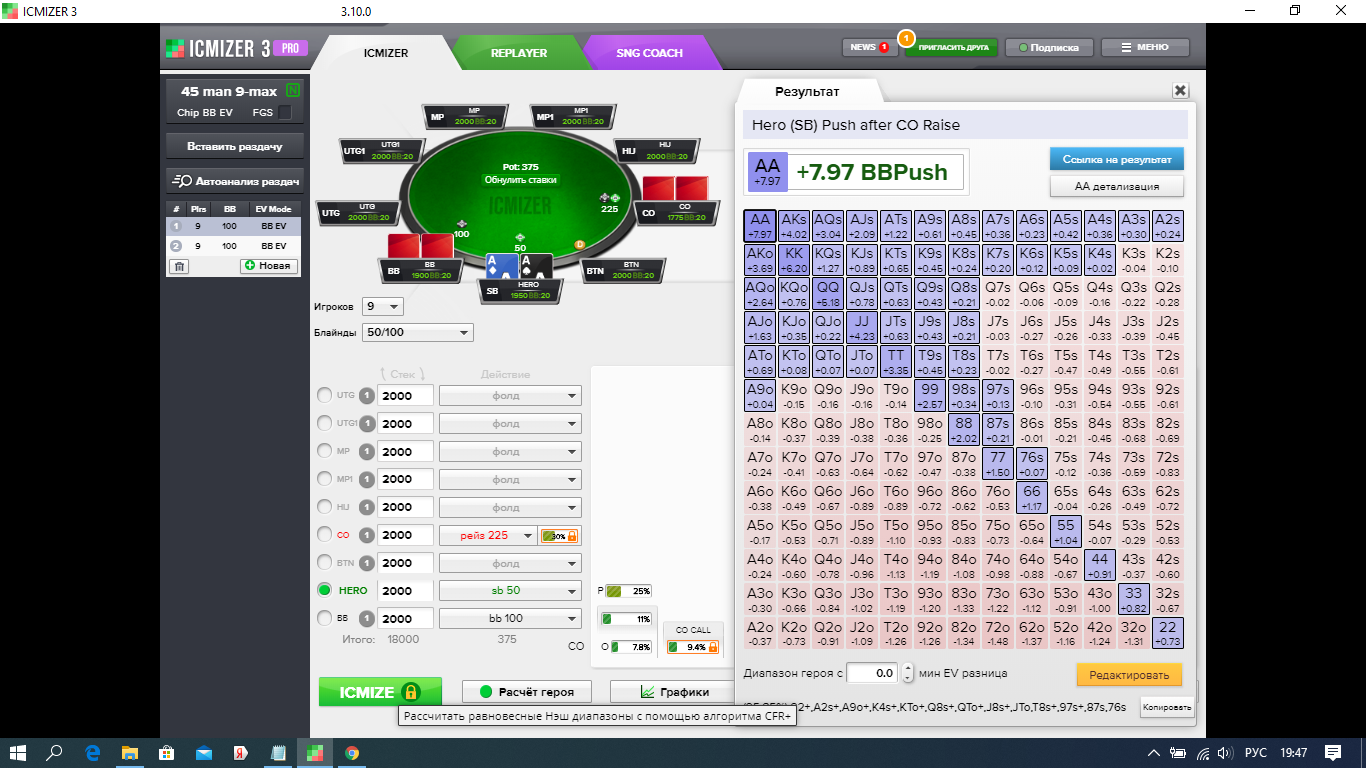Click the green N badge by 45 man
Screen dimensions: 1366x768
[293, 91]
